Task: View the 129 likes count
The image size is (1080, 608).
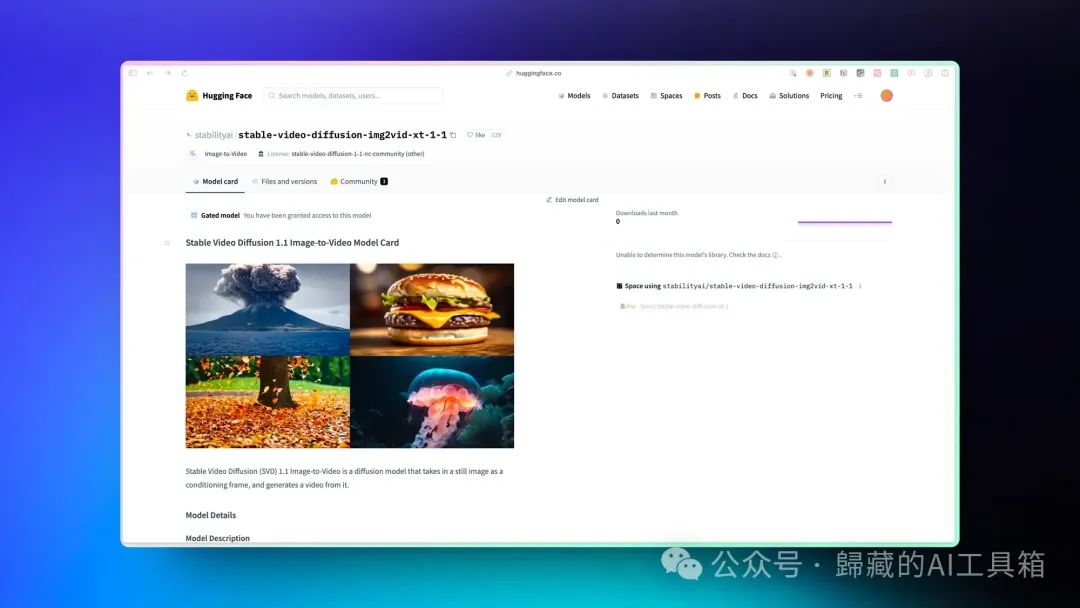Action: (496, 135)
